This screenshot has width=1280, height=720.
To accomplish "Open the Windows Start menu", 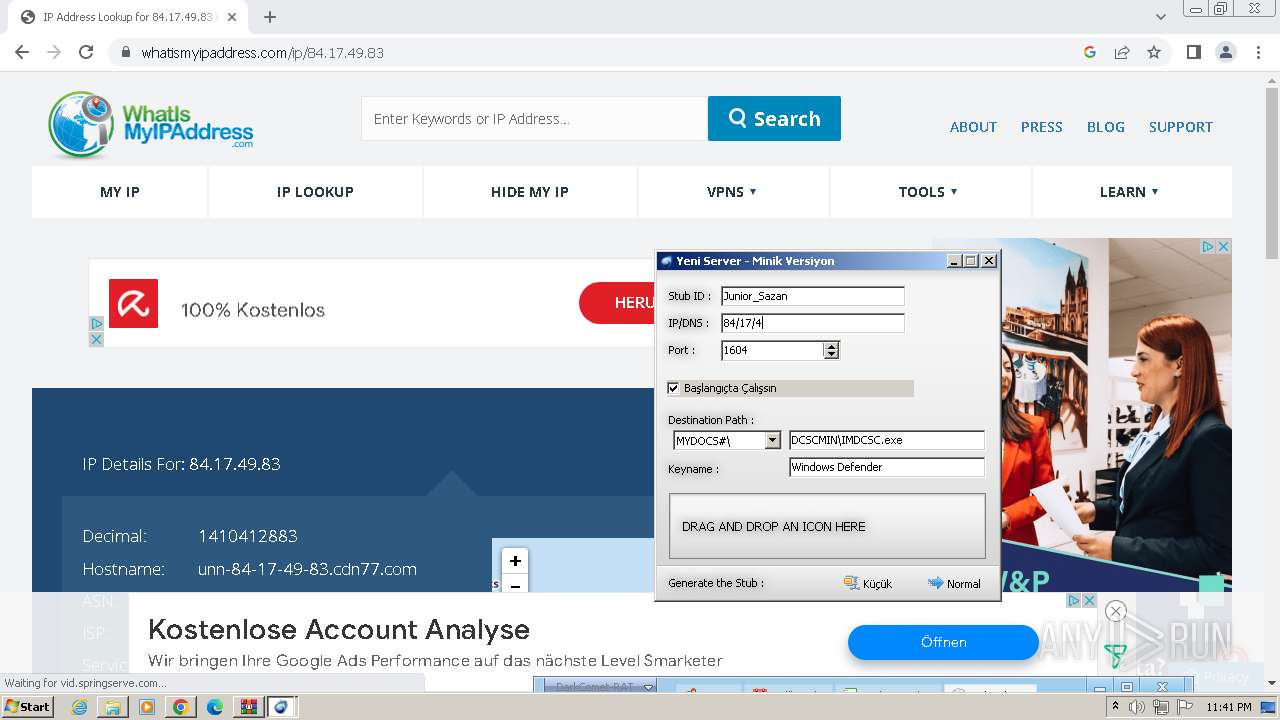I will pyautogui.click(x=27, y=707).
